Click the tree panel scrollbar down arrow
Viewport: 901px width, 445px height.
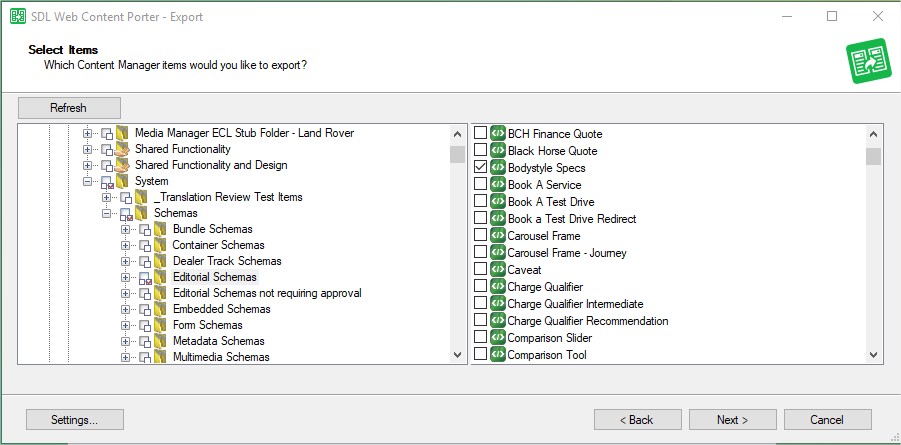coord(457,355)
